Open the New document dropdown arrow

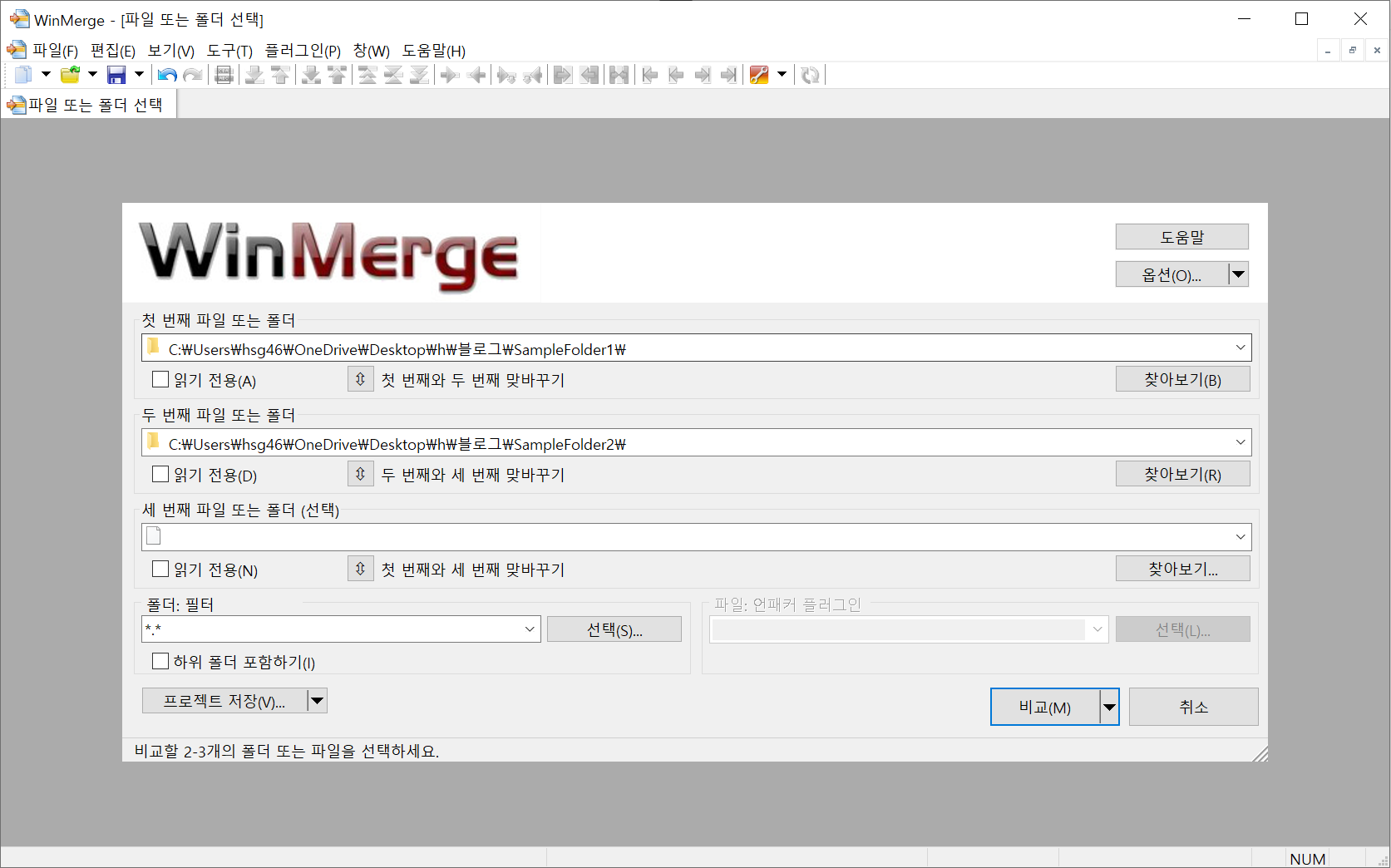[x=46, y=75]
